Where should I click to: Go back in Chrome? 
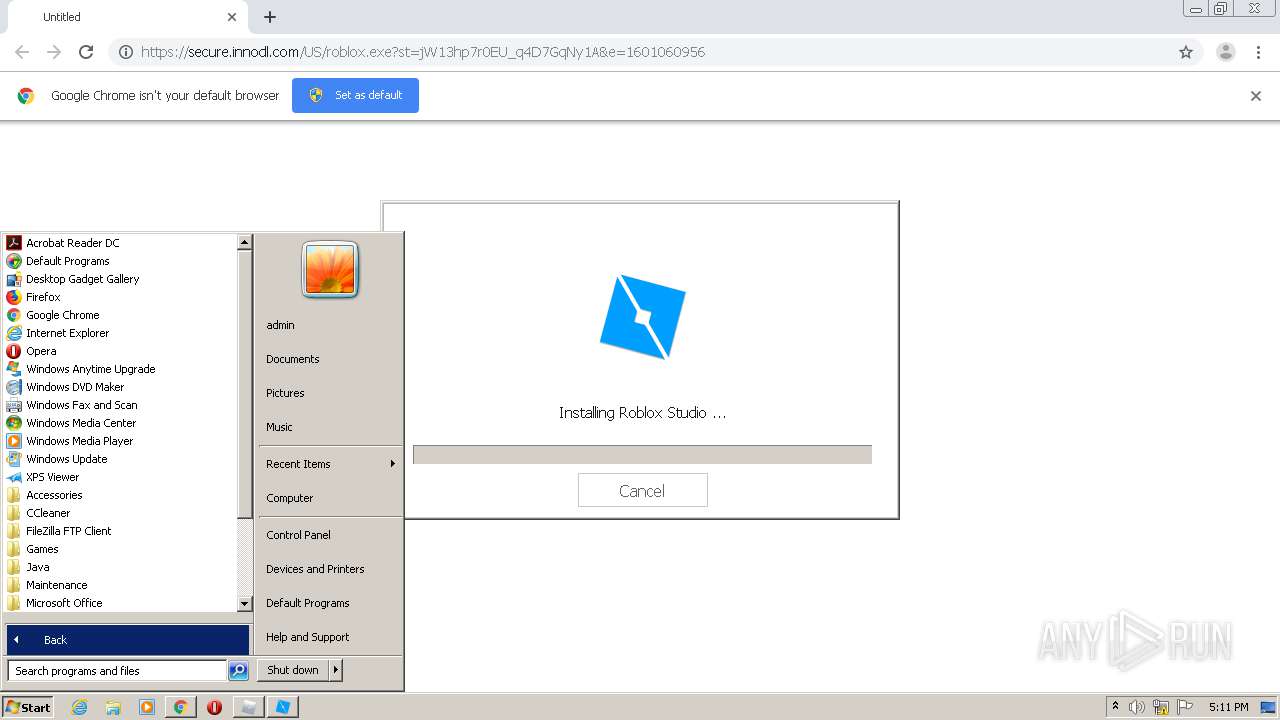[22, 52]
